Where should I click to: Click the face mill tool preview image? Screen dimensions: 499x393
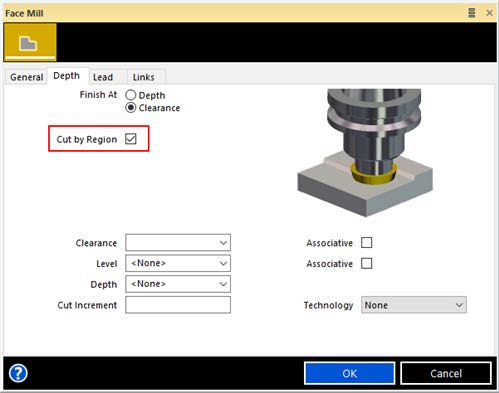tap(365, 153)
